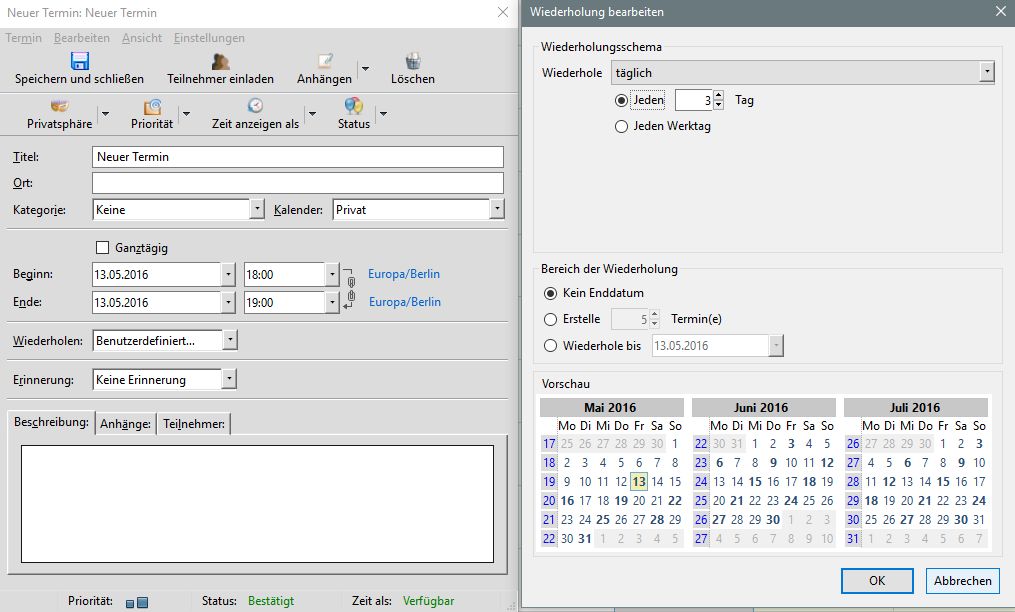Expand the Kalender Privat dropdown
Viewport: 1015px width, 612px height.
point(497,209)
